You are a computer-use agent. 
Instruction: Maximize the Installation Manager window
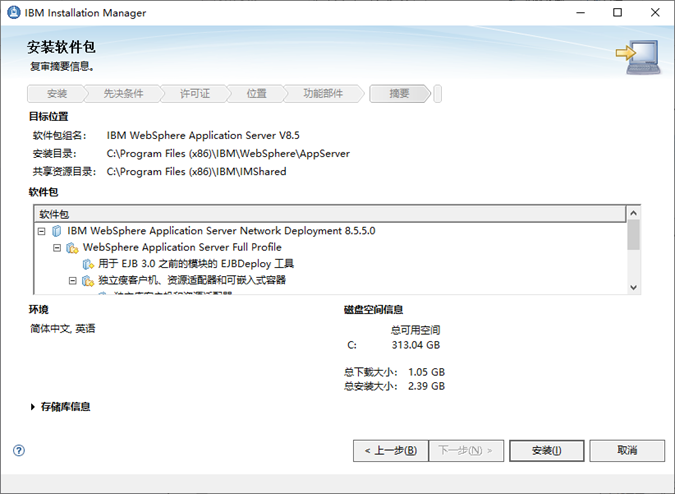[x=618, y=12]
